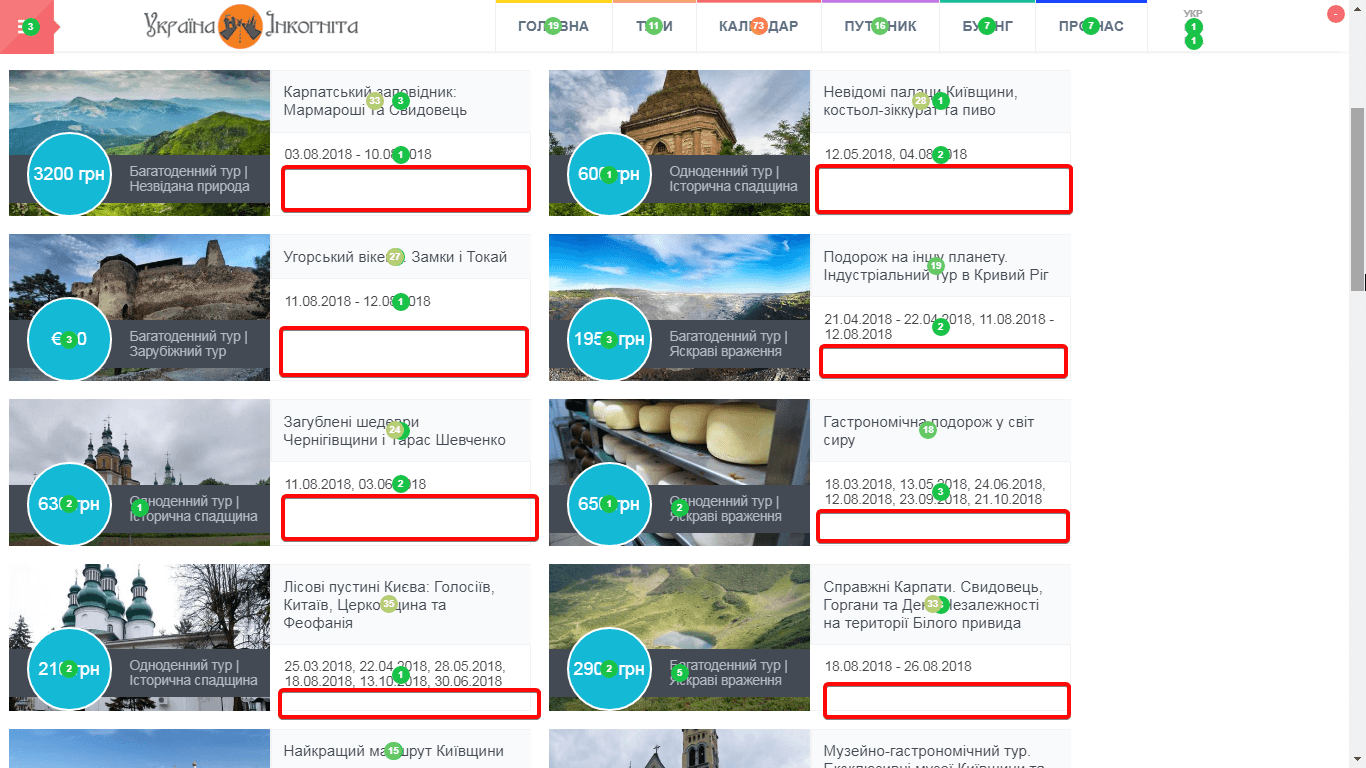Open the Лісові пустині Києва tour link
The image size is (1366, 768).
pos(389,604)
